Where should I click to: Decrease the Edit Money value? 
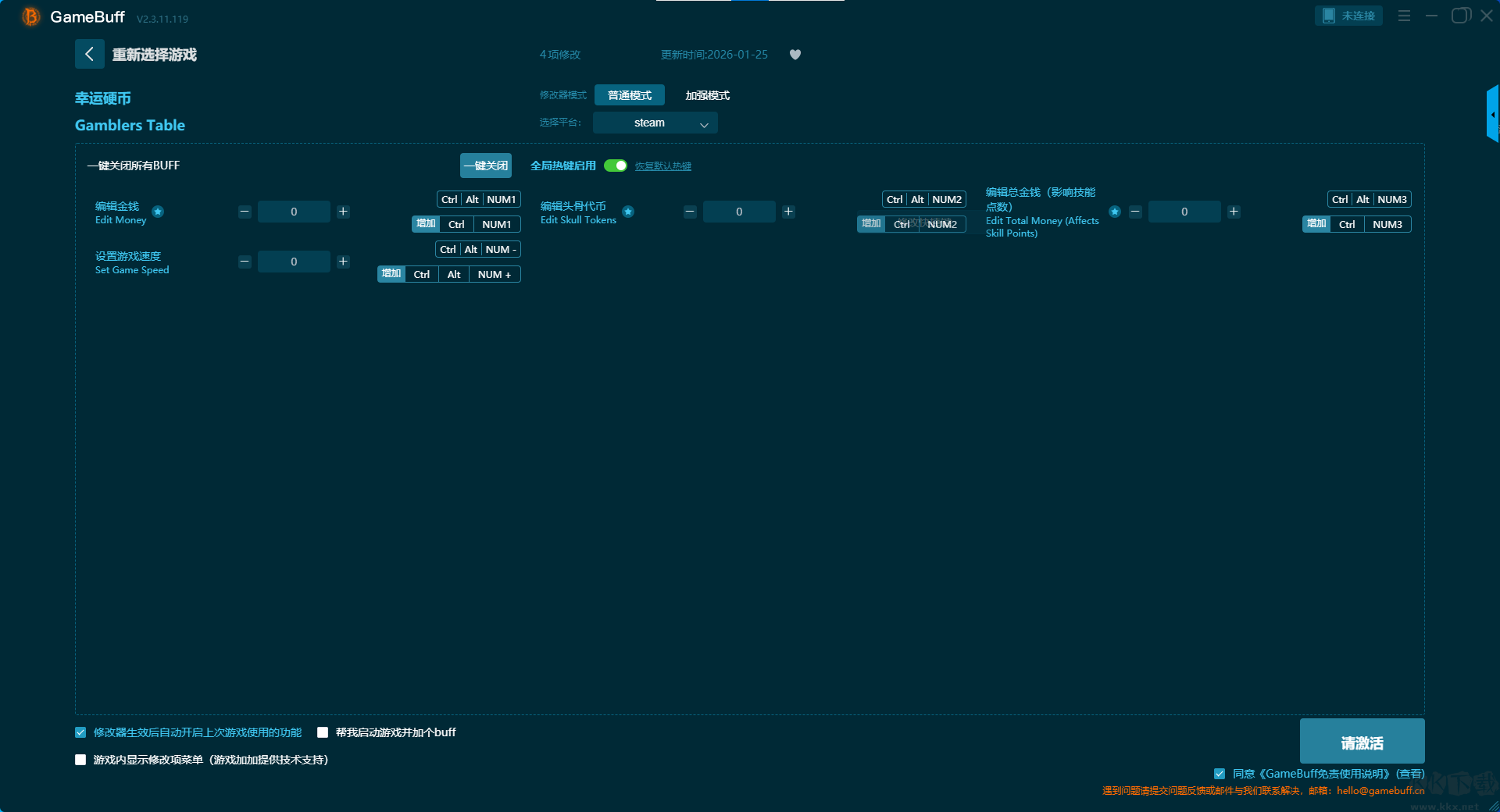pos(245,212)
